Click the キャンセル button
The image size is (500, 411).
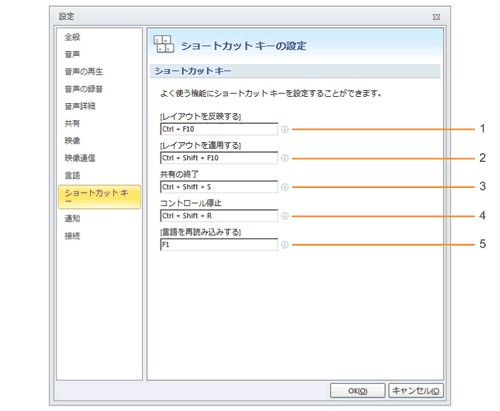click(416, 391)
